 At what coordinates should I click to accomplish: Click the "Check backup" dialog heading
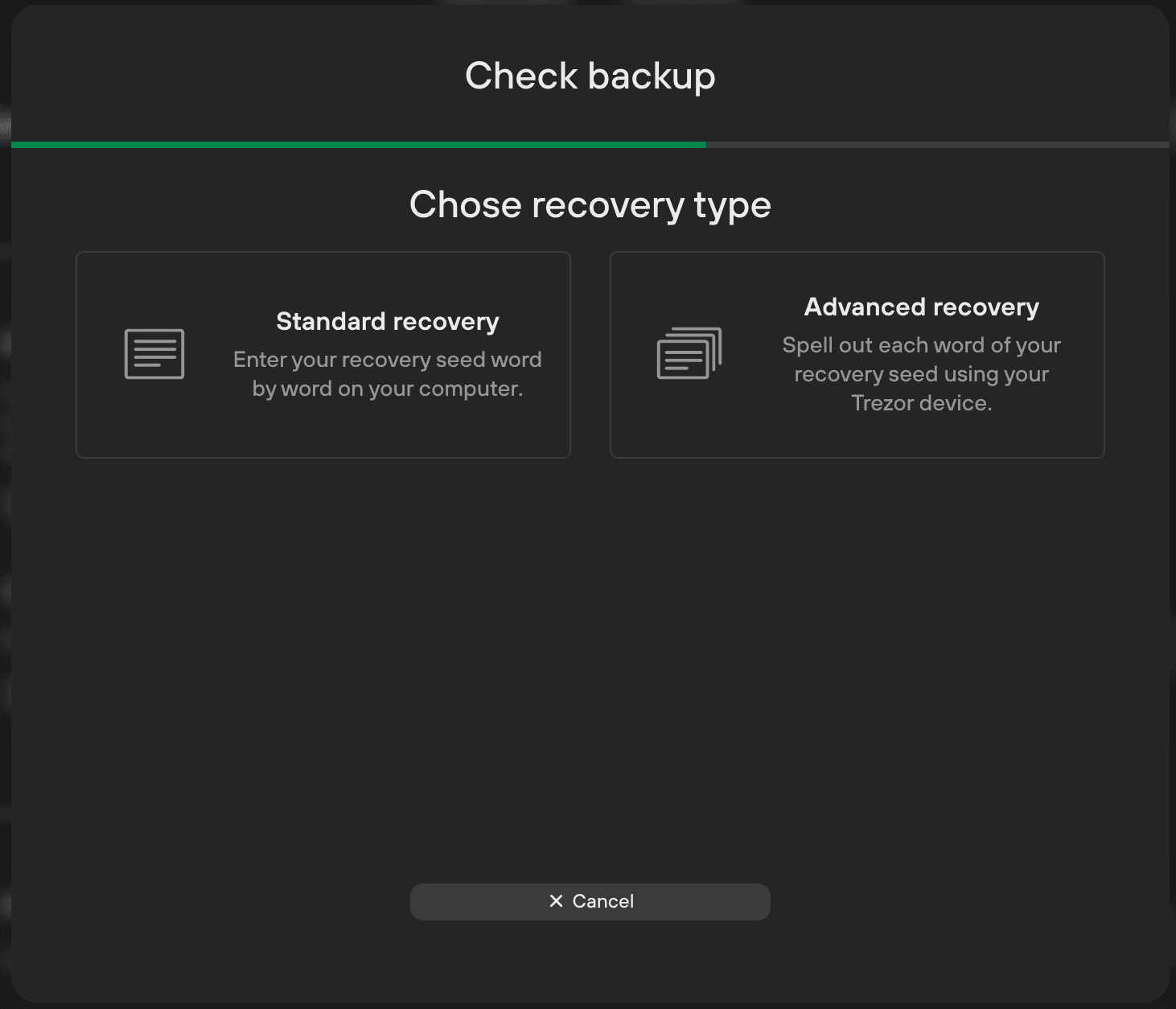tap(590, 76)
